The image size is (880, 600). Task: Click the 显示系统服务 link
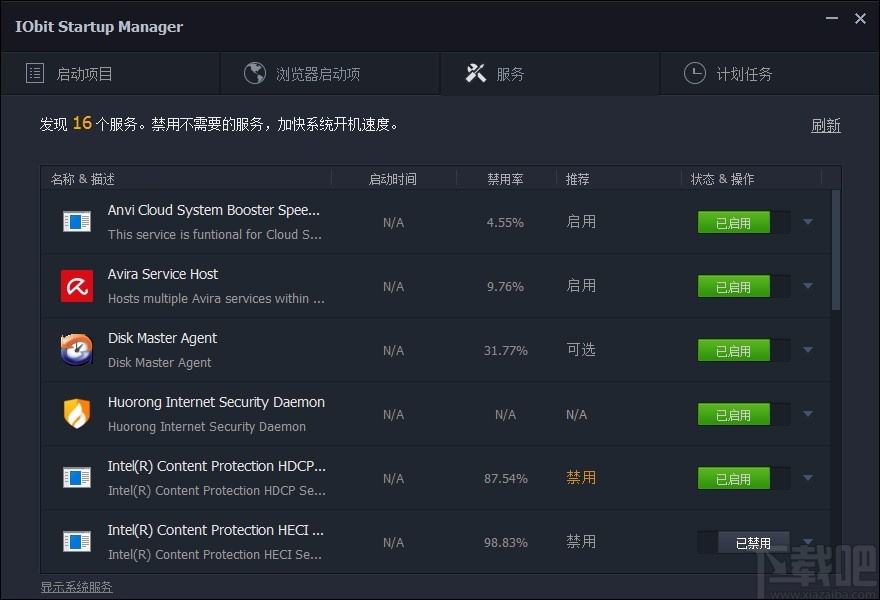click(76, 586)
